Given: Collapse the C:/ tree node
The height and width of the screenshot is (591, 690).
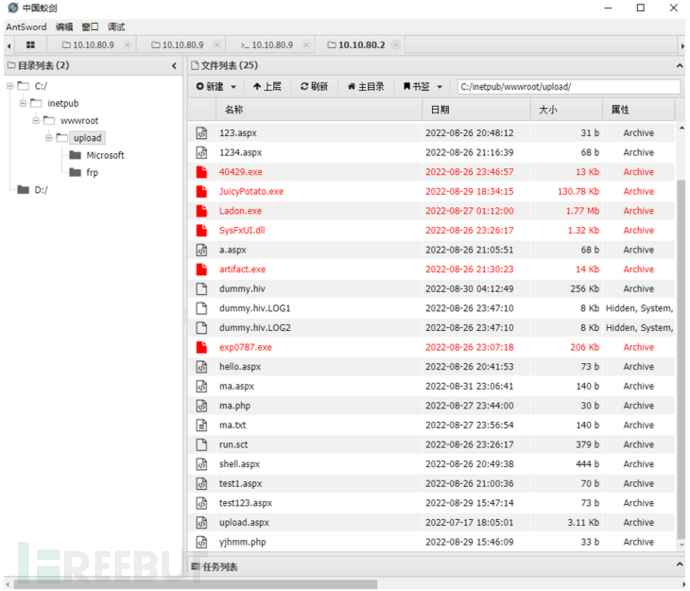Looking at the screenshot, I should tap(10, 86).
